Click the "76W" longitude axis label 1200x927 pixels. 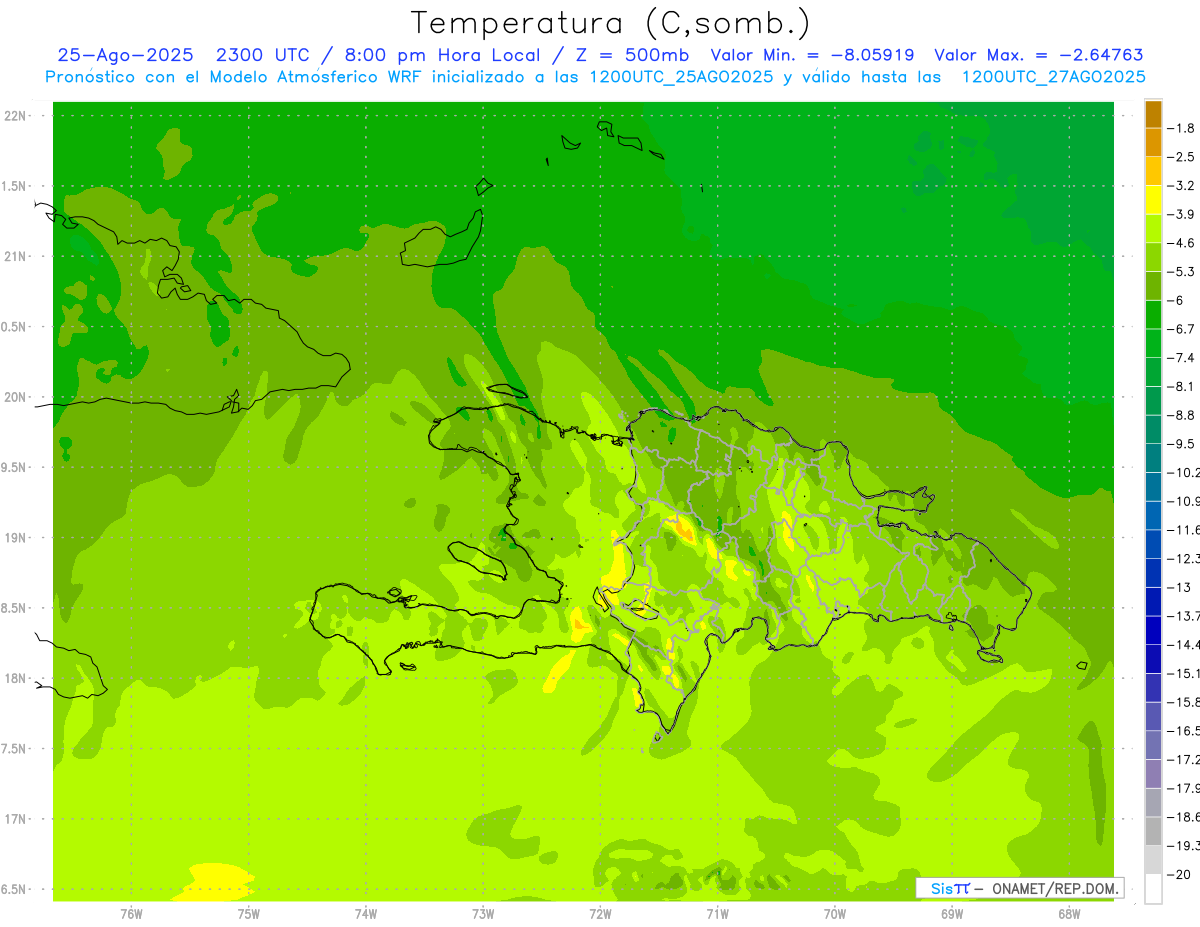coord(131,914)
